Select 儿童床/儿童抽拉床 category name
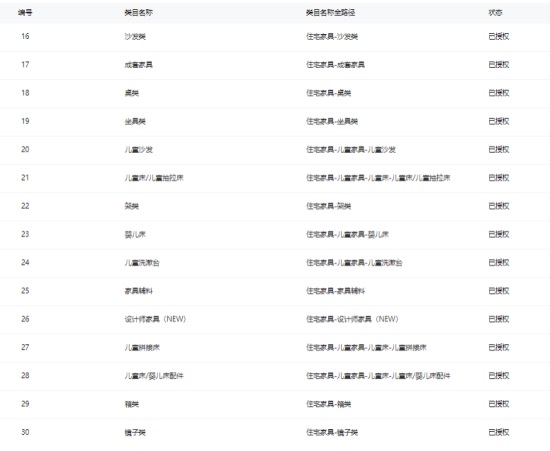The height and width of the screenshot is (451, 550). (154, 178)
